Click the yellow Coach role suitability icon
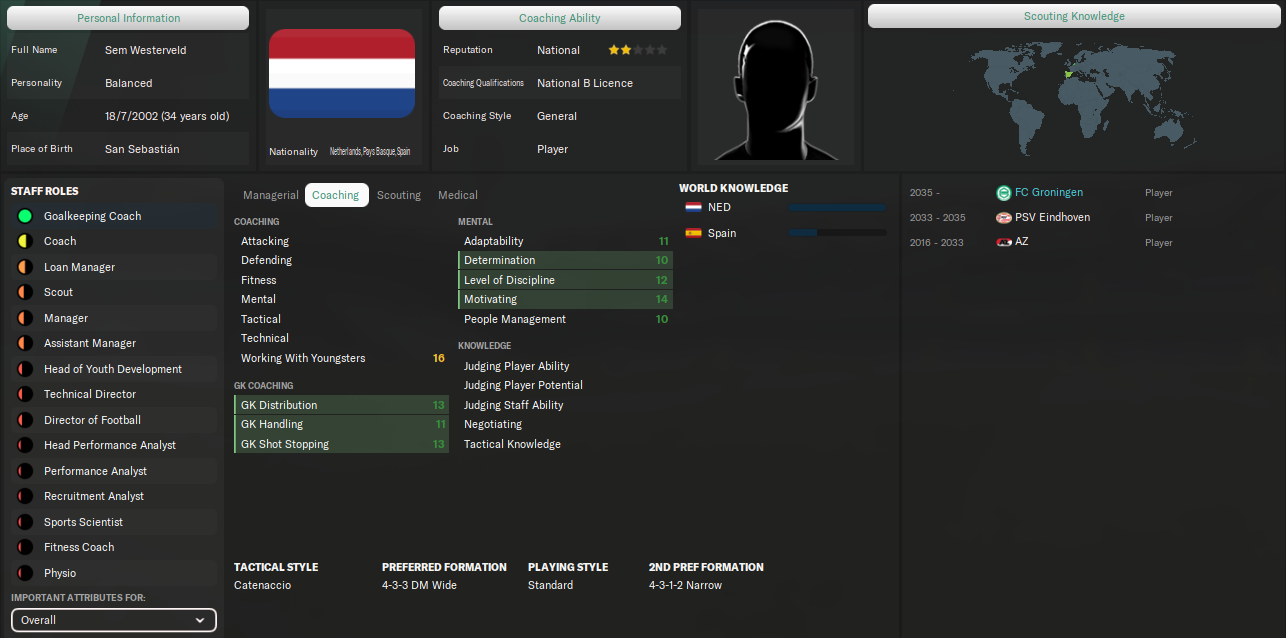Screen dimensions: 1286x638 point(25,241)
